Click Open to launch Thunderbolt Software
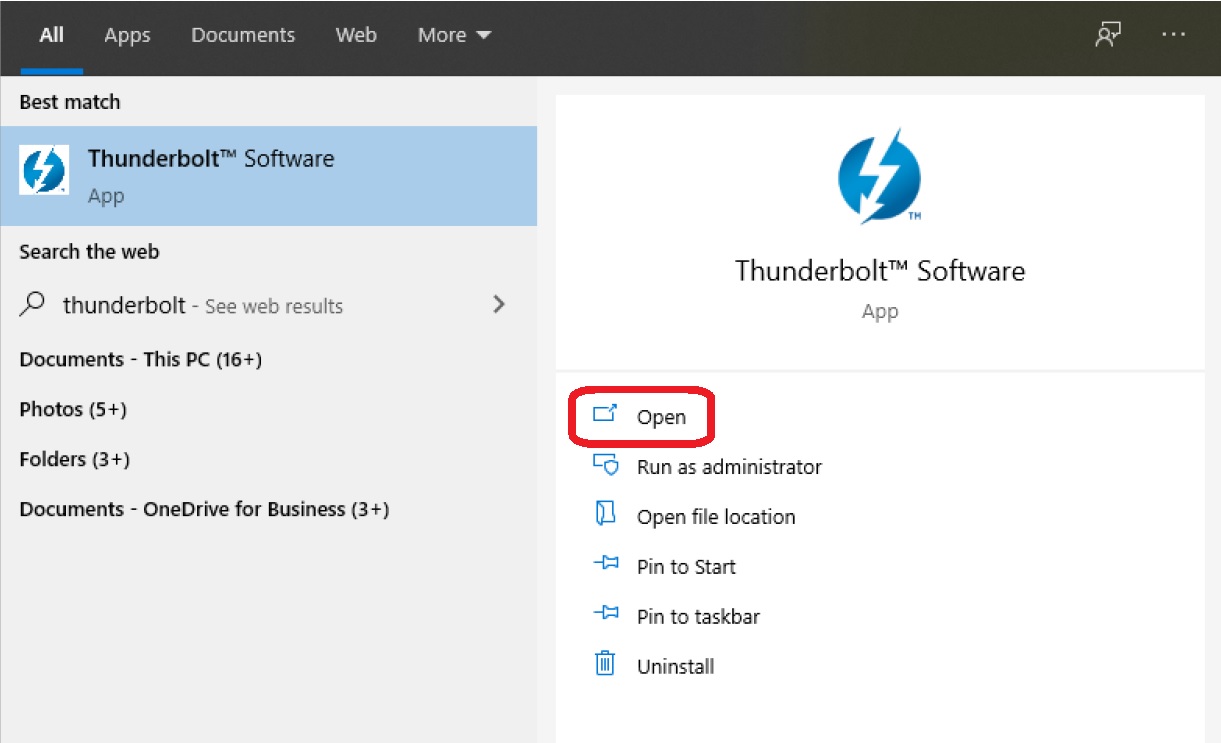The height and width of the screenshot is (743, 1221). click(x=663, y=417)
